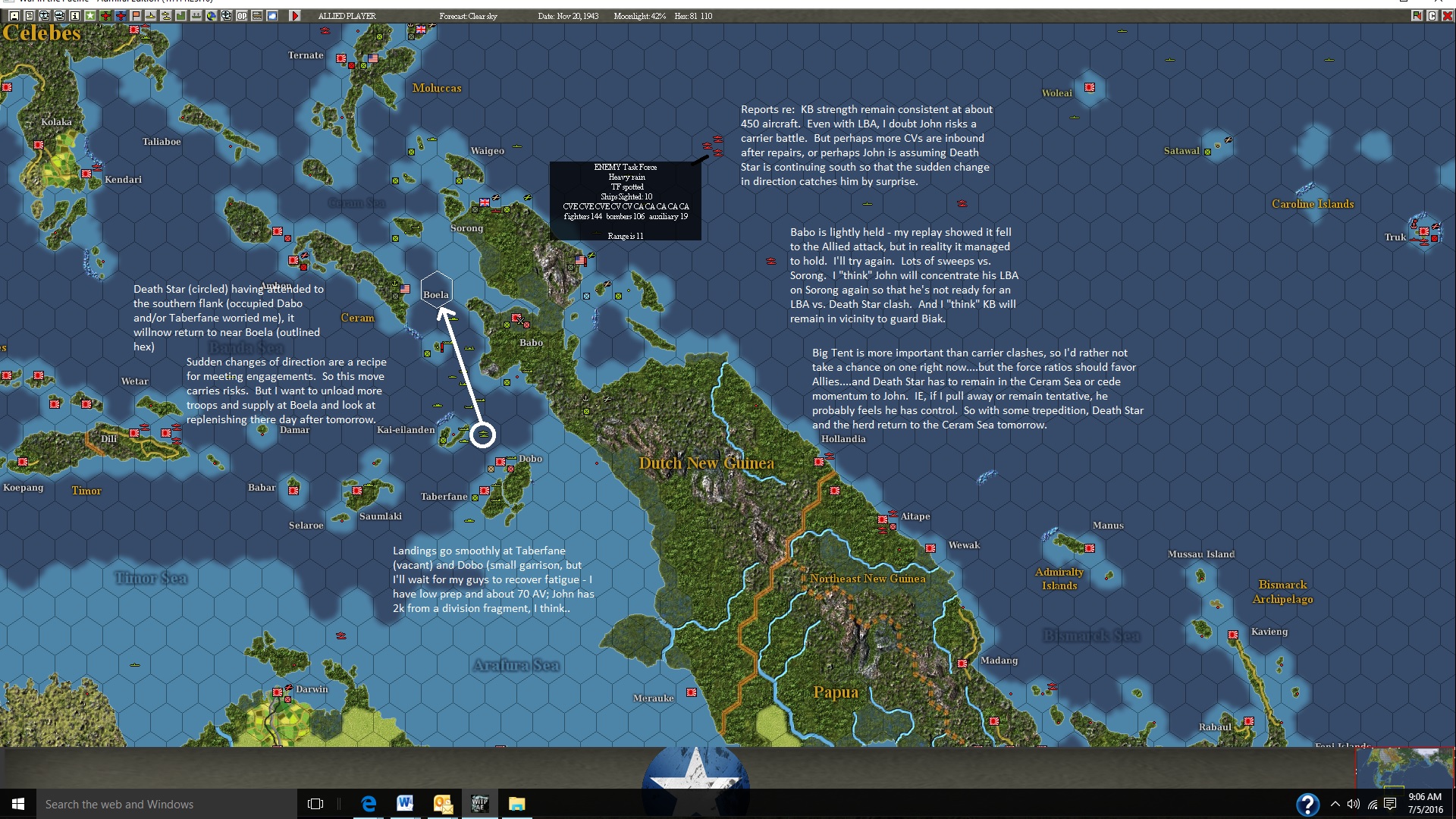The height and width of the screenshot is (819, 1456).
Task: Open Task View on the taskbar
Action: [x=315, y=804]
